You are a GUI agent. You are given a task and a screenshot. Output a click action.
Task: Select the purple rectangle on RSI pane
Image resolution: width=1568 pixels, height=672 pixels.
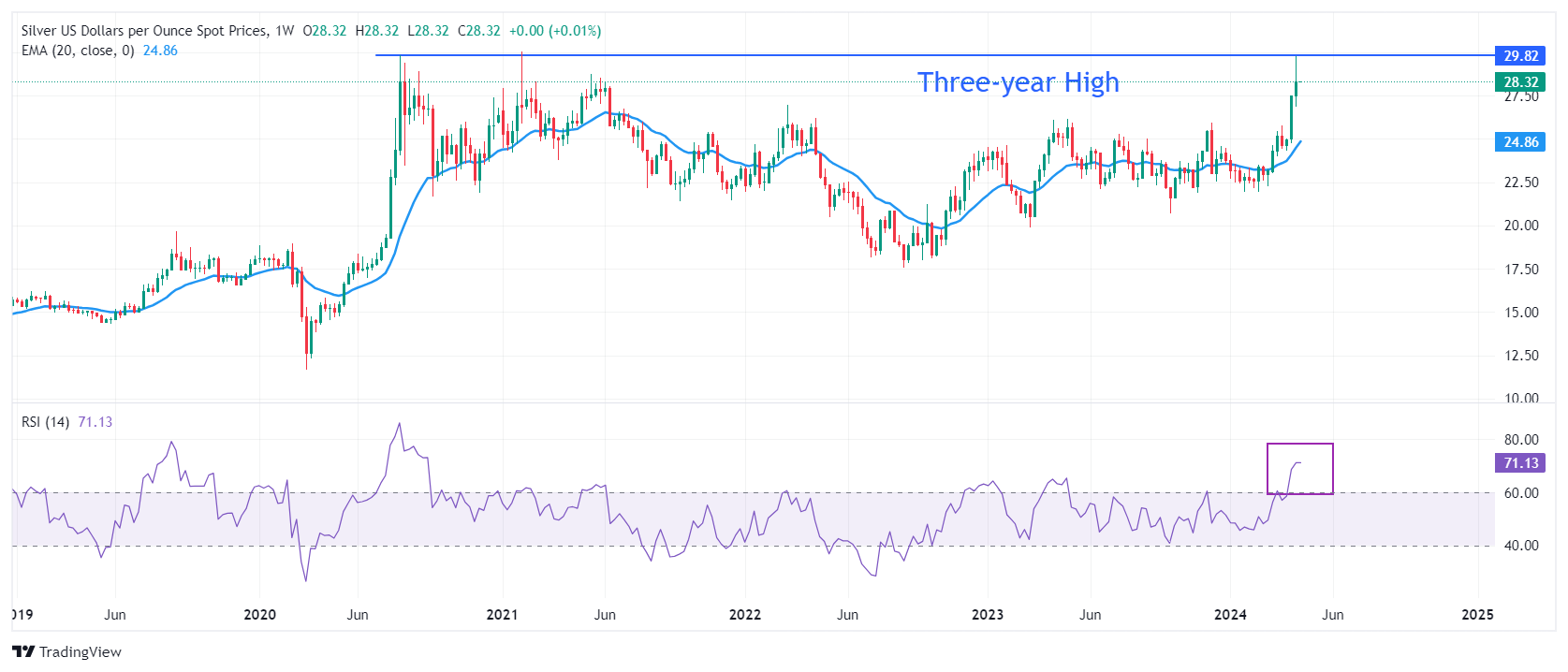tap(1299, 445)
